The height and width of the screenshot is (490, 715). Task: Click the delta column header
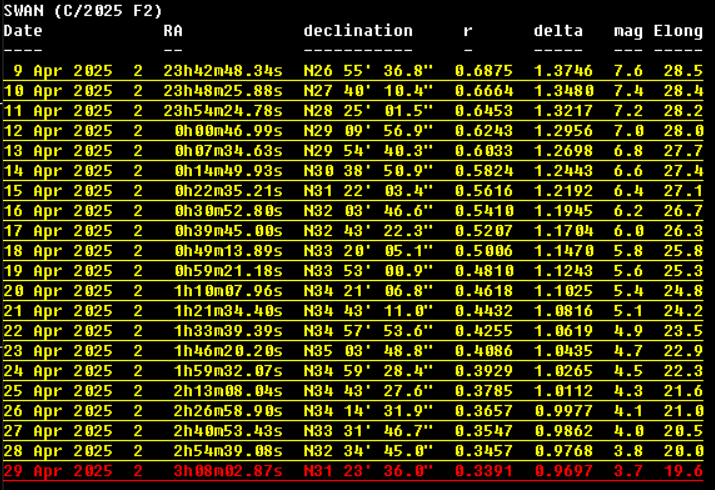558,31
